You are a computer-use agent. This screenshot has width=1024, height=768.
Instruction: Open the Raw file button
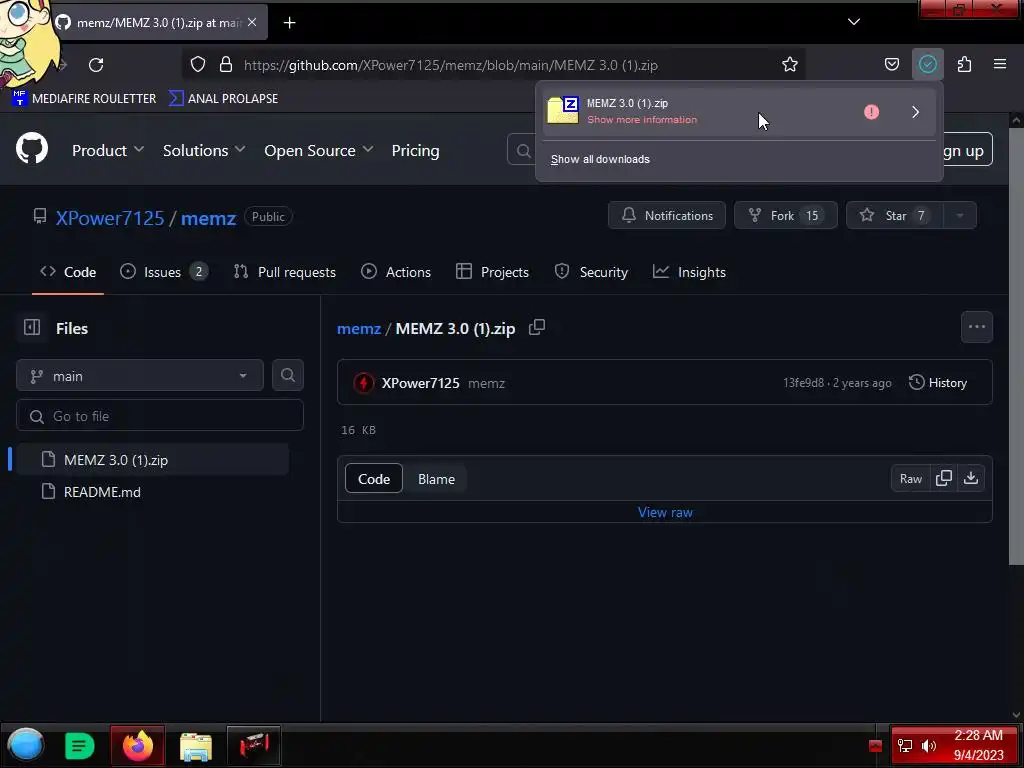click(x=910, y=479)
